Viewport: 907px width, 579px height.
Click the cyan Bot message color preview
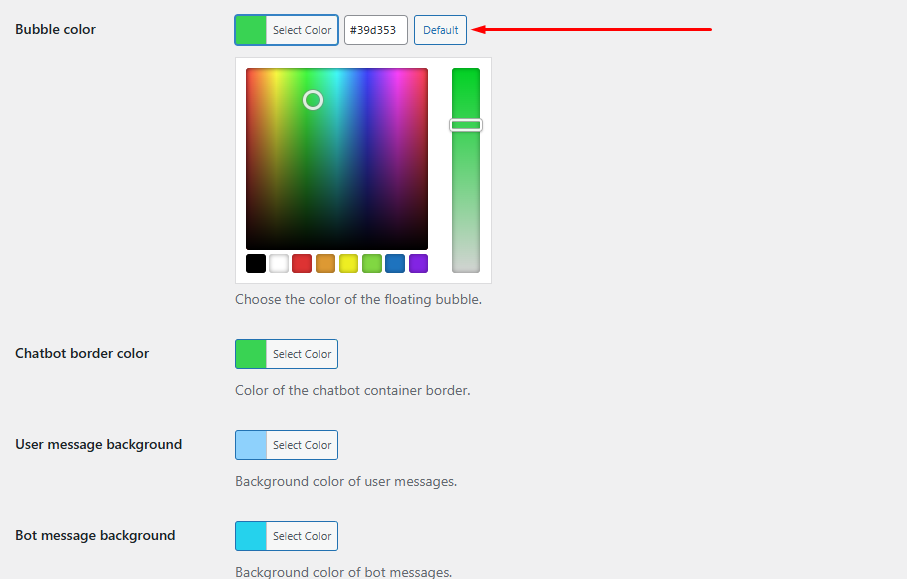(249, 535)
